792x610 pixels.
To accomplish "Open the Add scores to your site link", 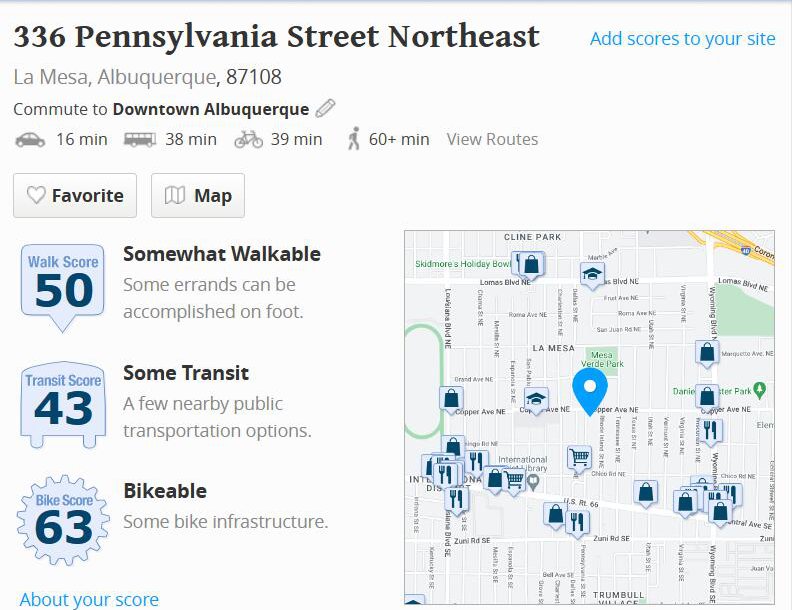I will (x=682, y=38).
